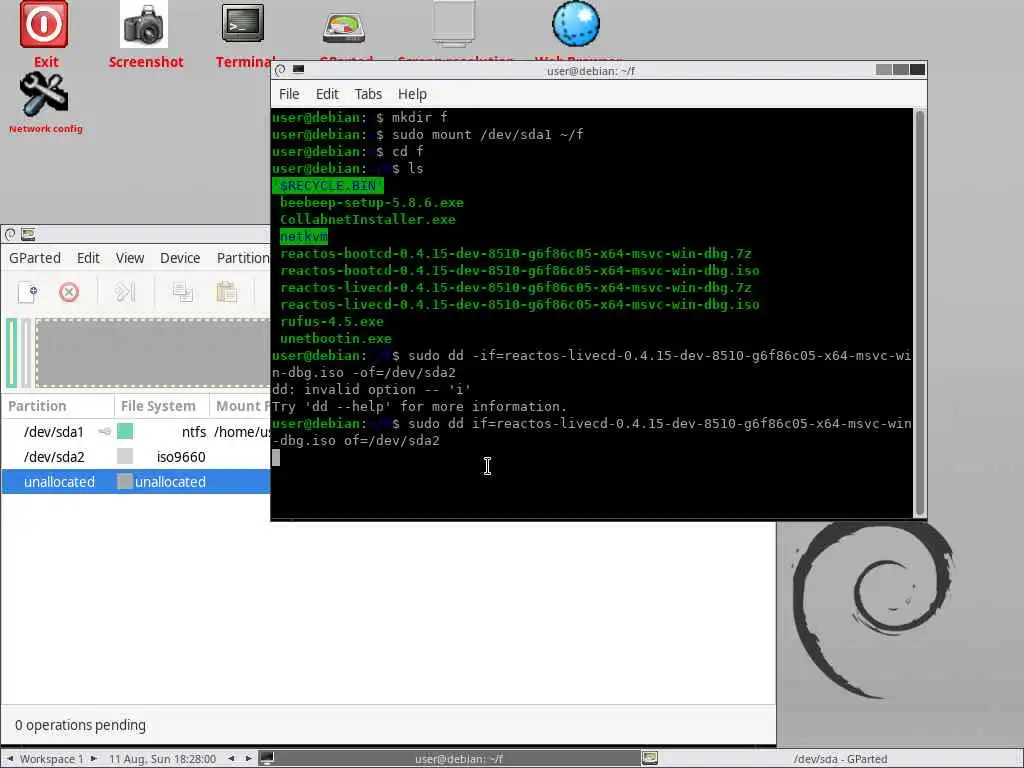Click the '$RECYCLE.BIN' entry in the terminal
Image resolution: width=1024 pixels, height=768 pixels.
click(328, 185)
